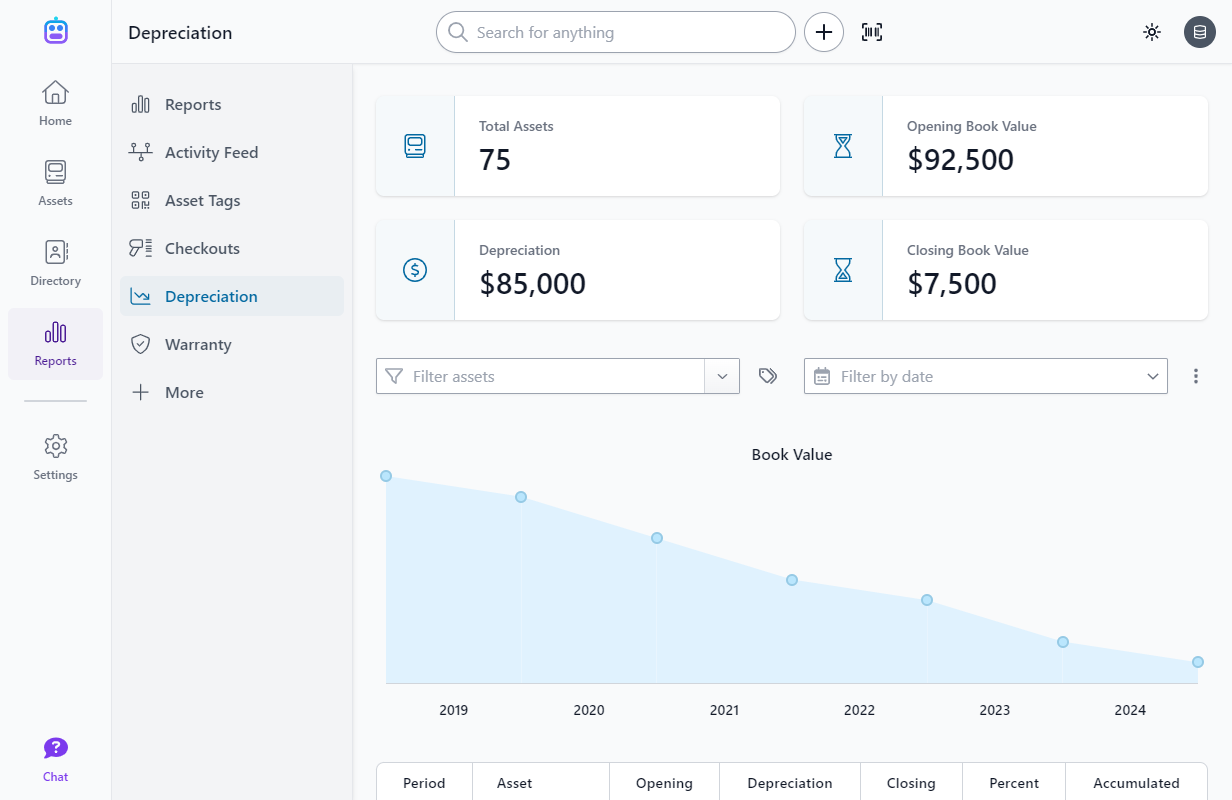The image size is (1232, 800).
Task: Click inside the Search for anything field
Action: [615, 31]
